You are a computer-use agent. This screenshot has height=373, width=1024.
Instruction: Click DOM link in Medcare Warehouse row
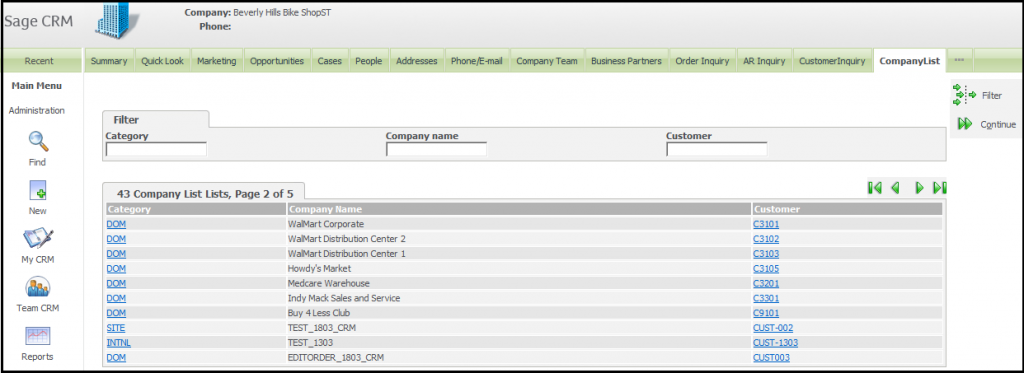pyautogui.click(x=116, y=284)
